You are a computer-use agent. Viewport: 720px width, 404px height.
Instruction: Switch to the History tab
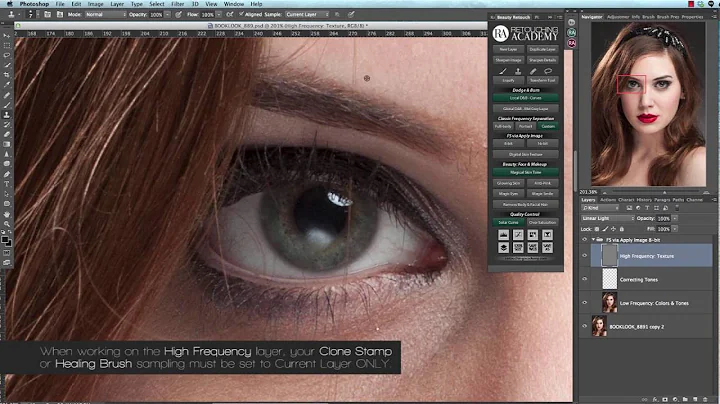tap(644, 200)
